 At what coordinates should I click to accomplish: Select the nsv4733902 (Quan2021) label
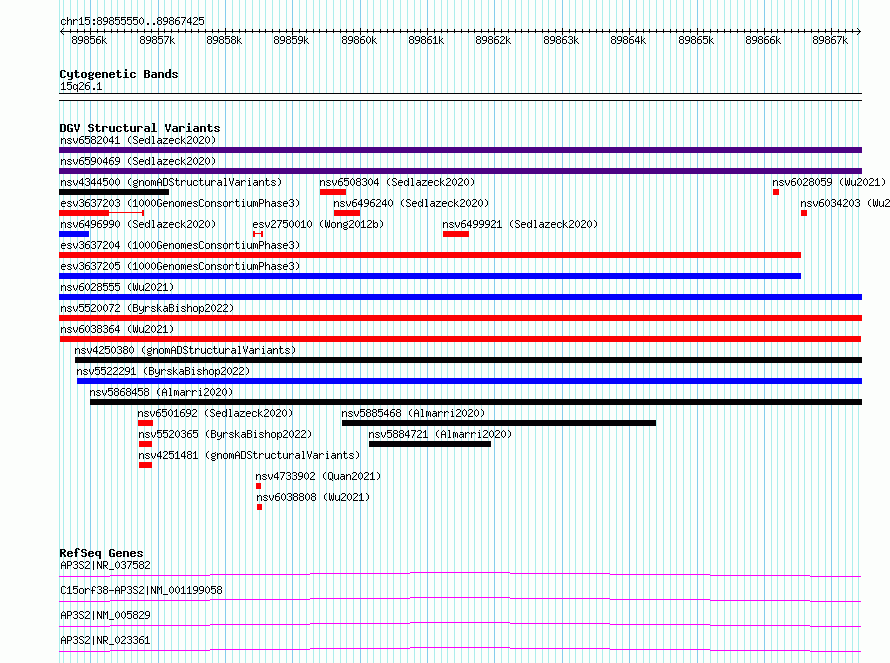click(318, 476)
